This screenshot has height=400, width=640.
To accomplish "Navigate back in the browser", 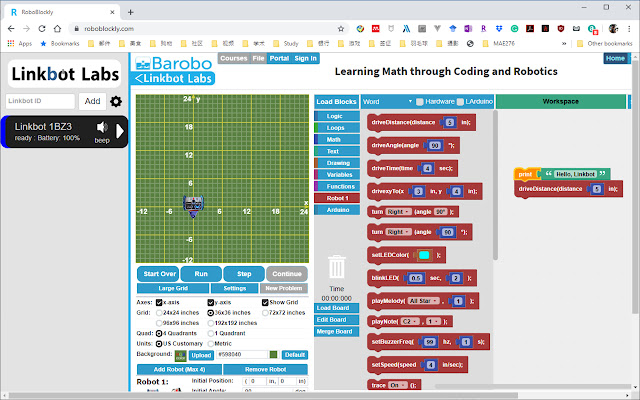I will click(11, 29).
